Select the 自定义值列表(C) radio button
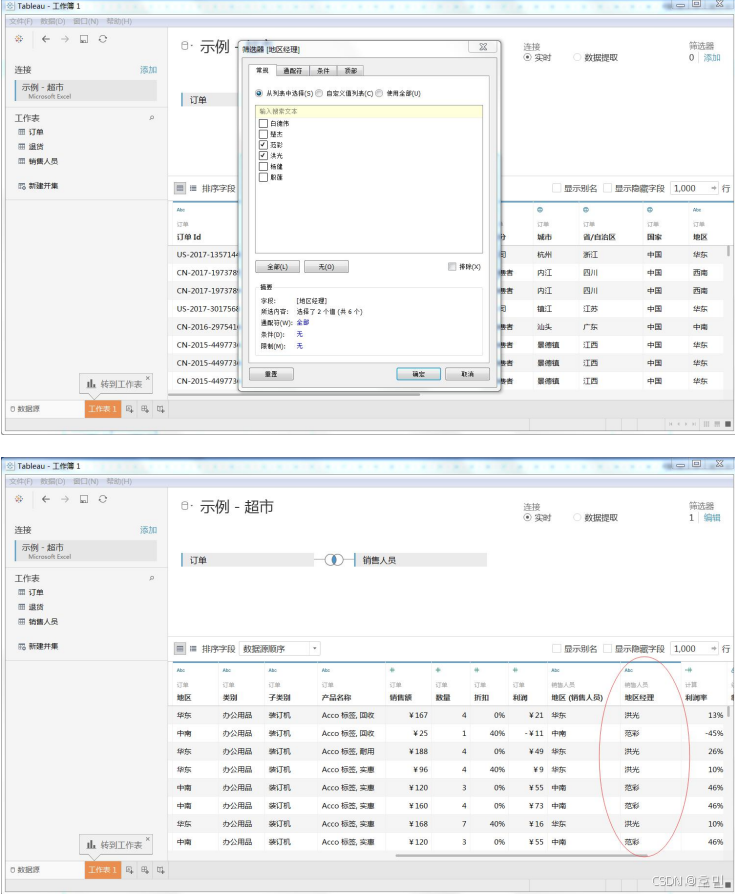 319,93
